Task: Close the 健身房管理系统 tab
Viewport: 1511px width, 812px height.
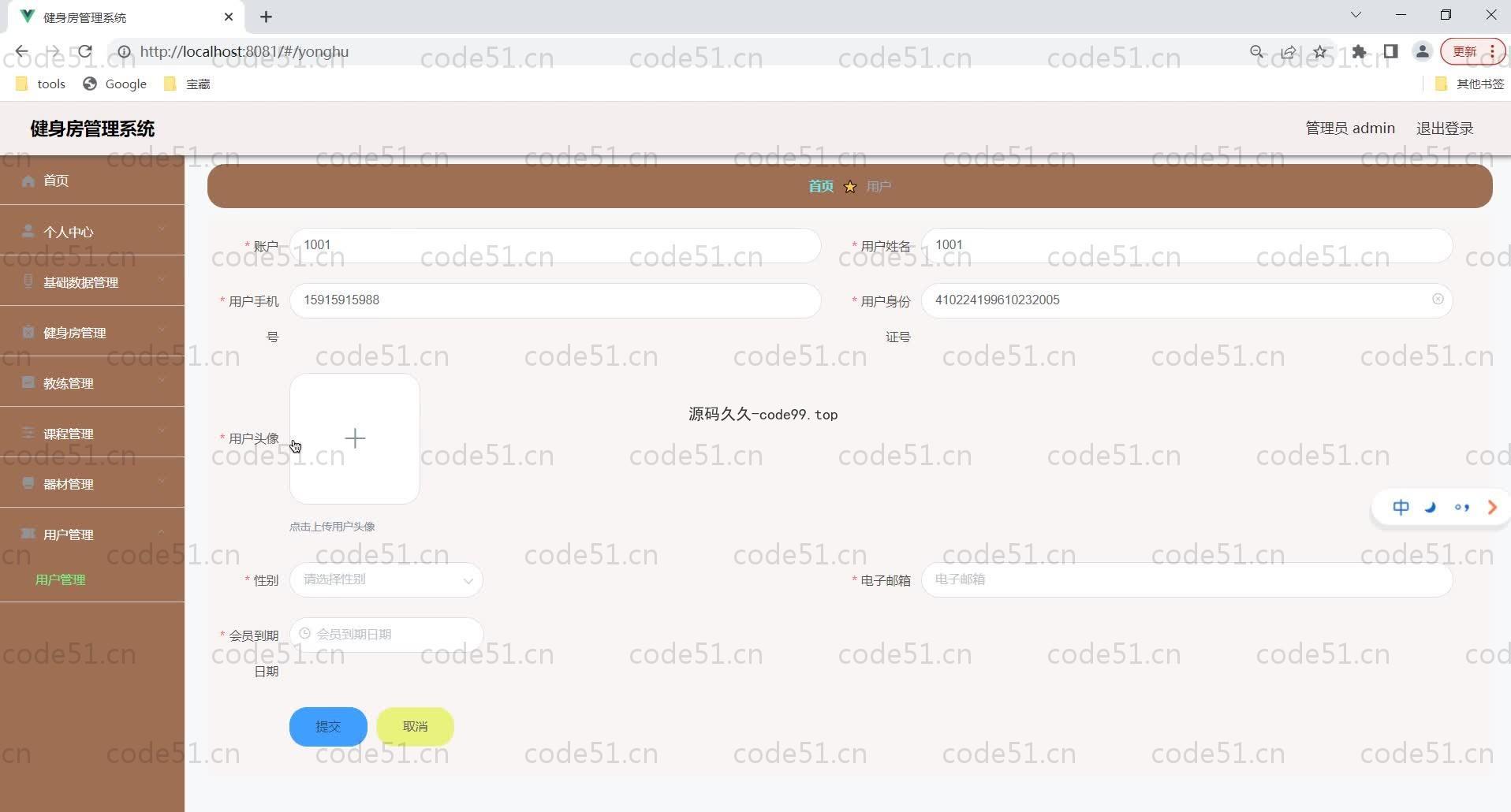Action: coord(229,17)
